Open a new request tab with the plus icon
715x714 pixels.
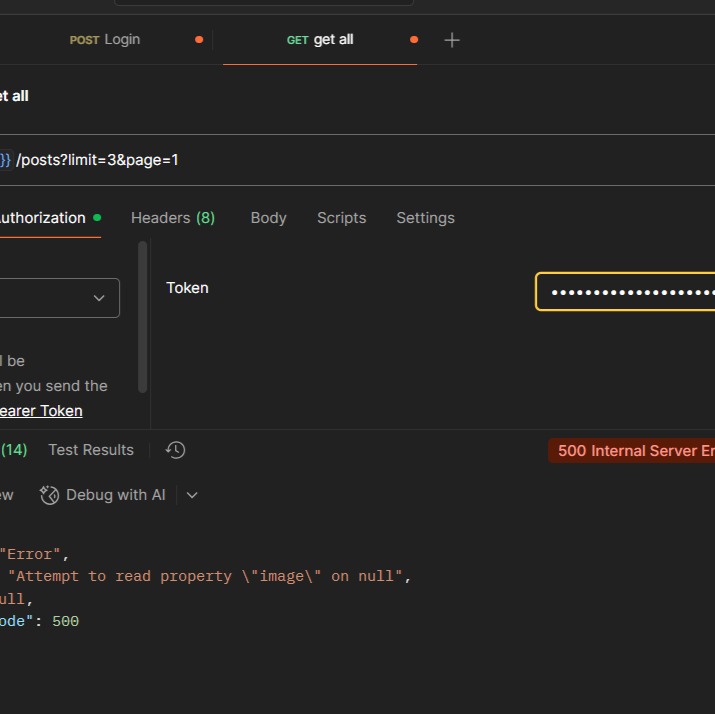pyautogui.click(x=452, y=40)
